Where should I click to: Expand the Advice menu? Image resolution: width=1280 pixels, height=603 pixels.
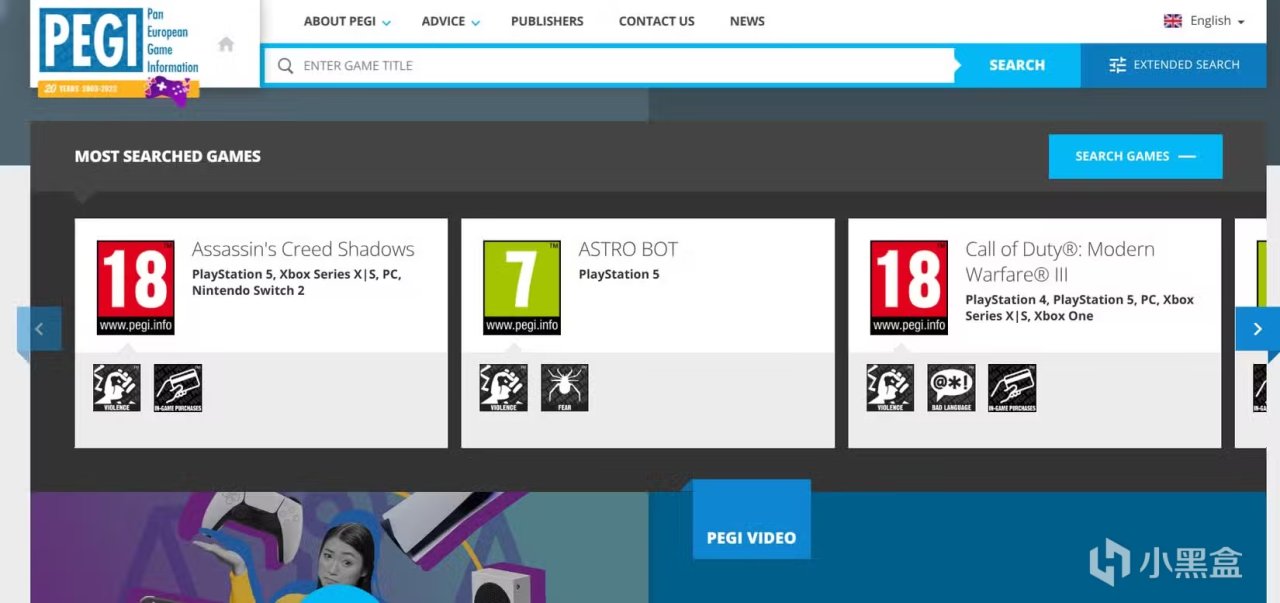(x=451, y=21)
